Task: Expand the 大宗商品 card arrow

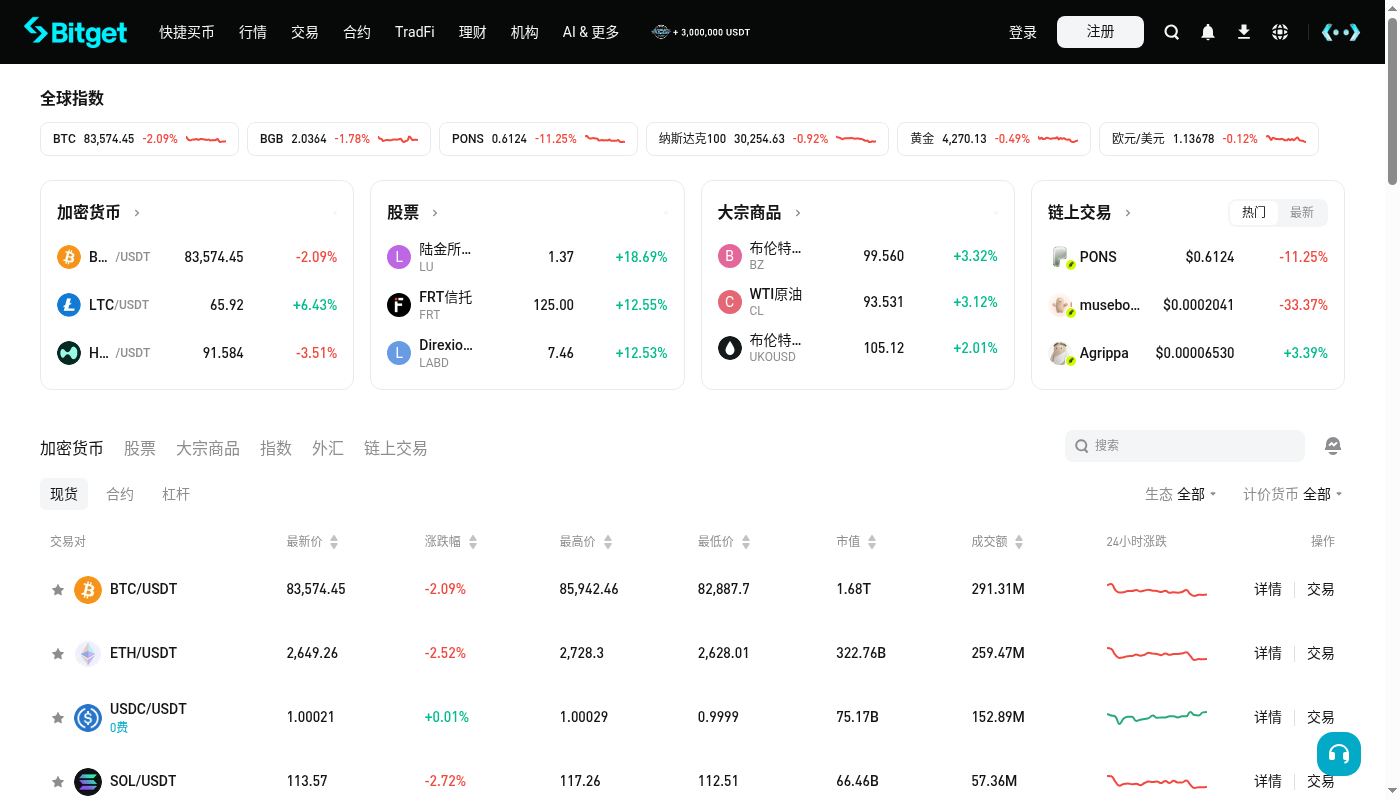Action: [798, 213]
